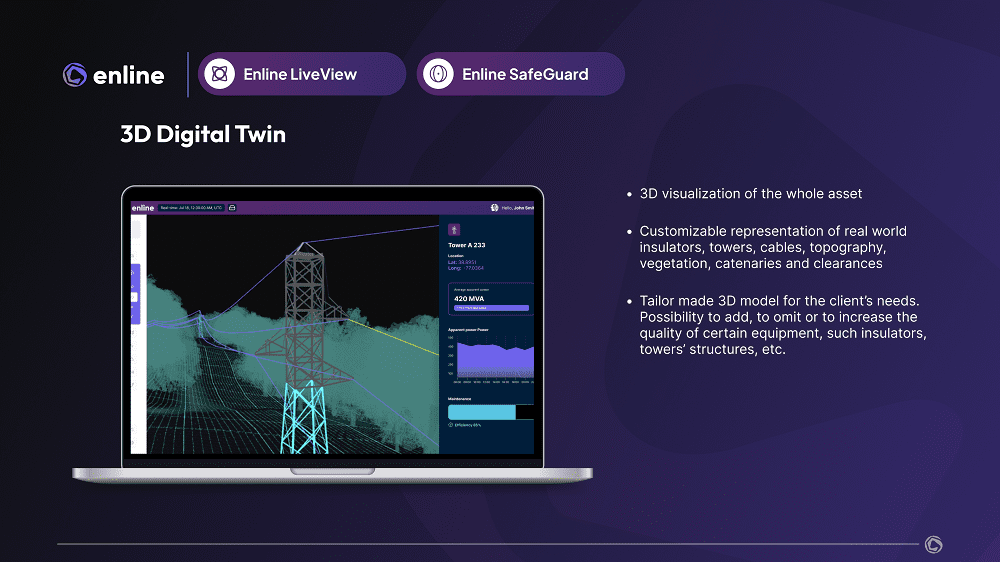Click the purple bar under 420 MVA
Viewport: 1000px width, 562px height.
[x=491, y=308]
